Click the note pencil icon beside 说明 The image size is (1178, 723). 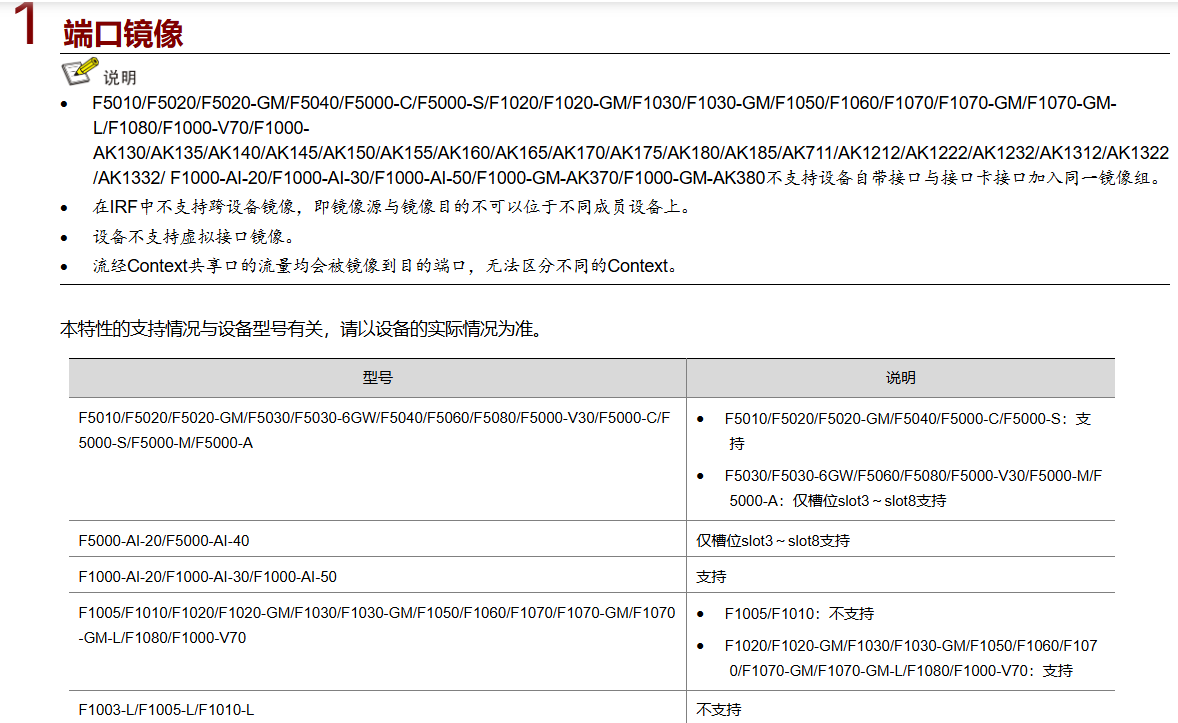(80, 71)
